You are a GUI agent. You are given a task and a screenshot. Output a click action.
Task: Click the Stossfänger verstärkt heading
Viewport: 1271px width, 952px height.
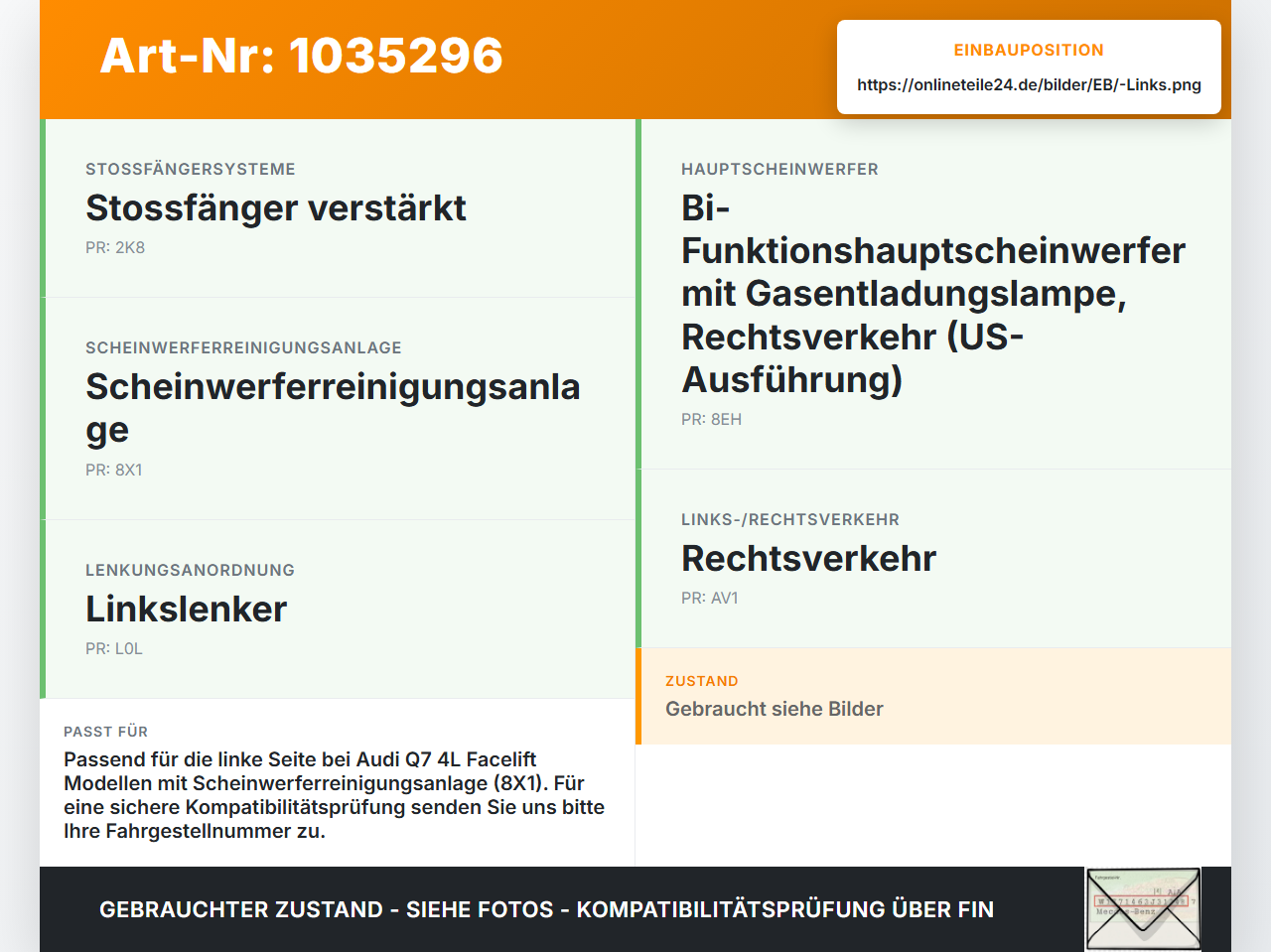(276, 207)
